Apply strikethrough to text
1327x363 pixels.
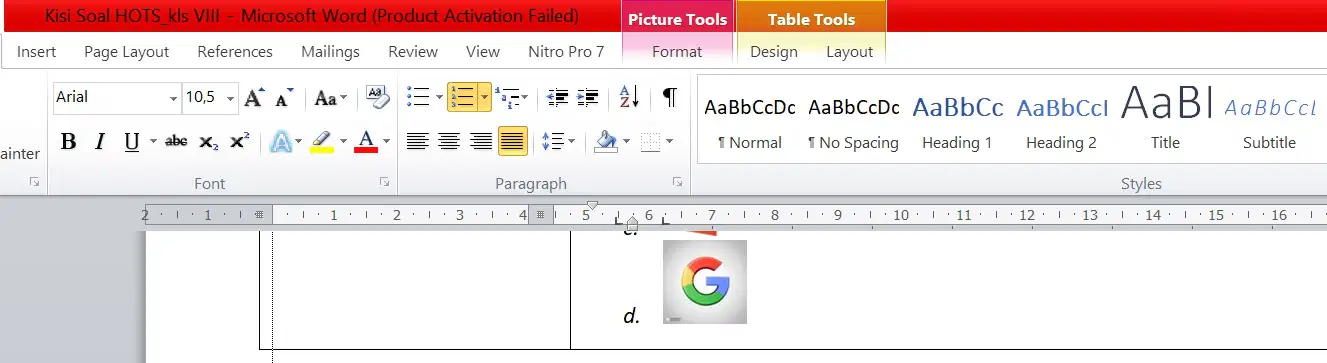(x=176, y=142)
